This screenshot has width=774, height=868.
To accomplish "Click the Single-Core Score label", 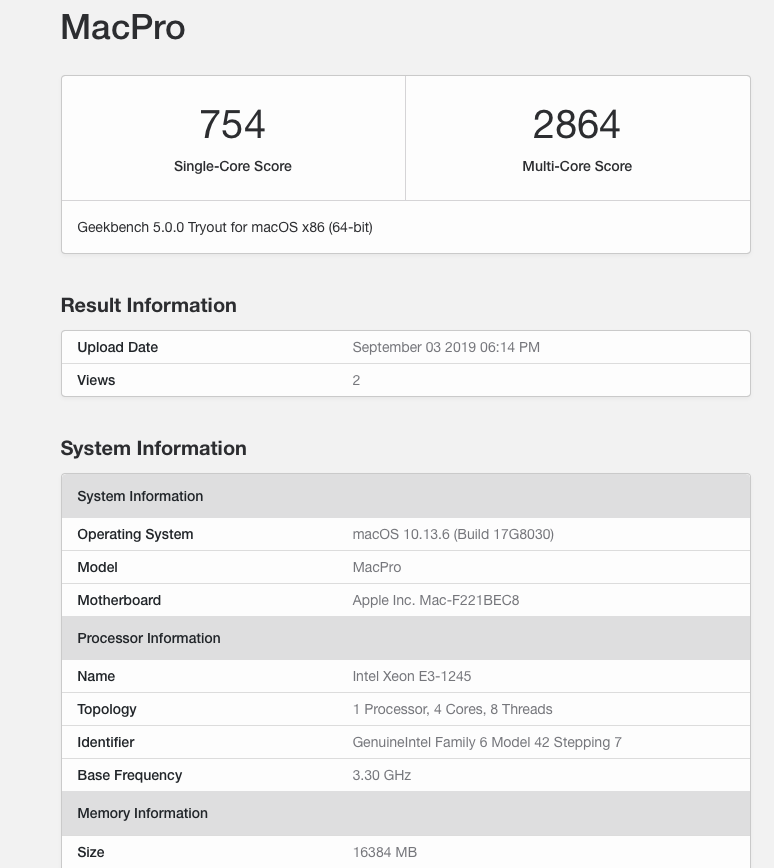I will click(x=233, y=166).
